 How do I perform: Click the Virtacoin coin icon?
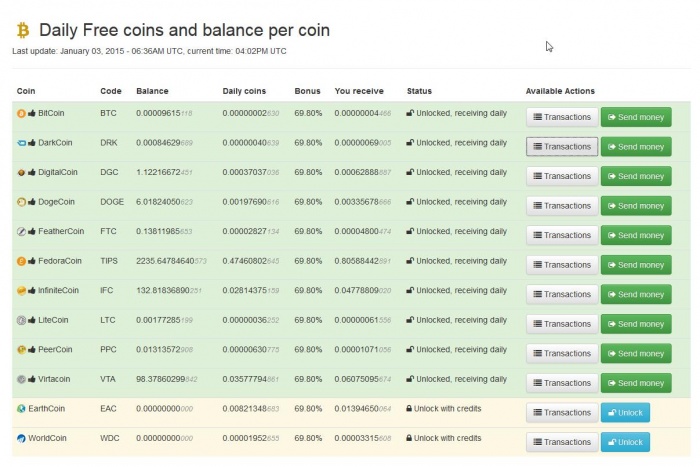21,379
